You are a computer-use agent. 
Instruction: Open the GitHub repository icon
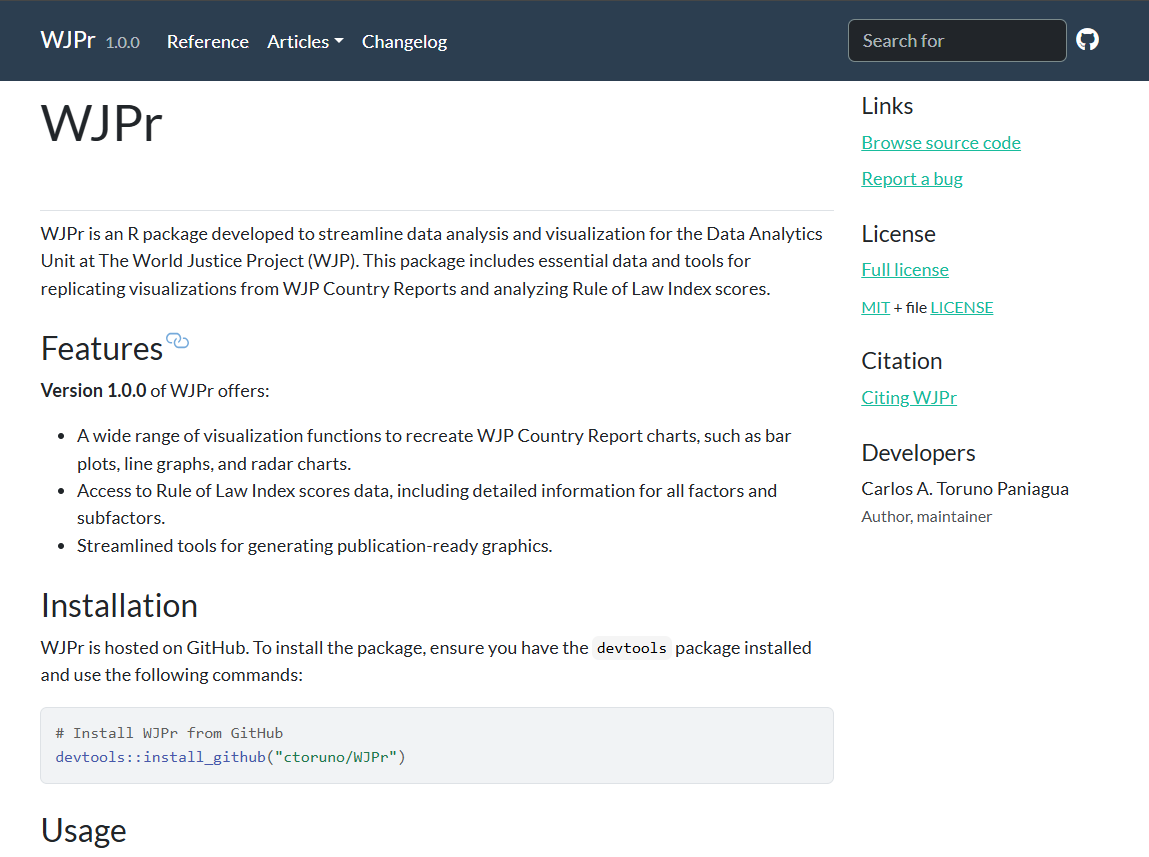pos(1087,40)
